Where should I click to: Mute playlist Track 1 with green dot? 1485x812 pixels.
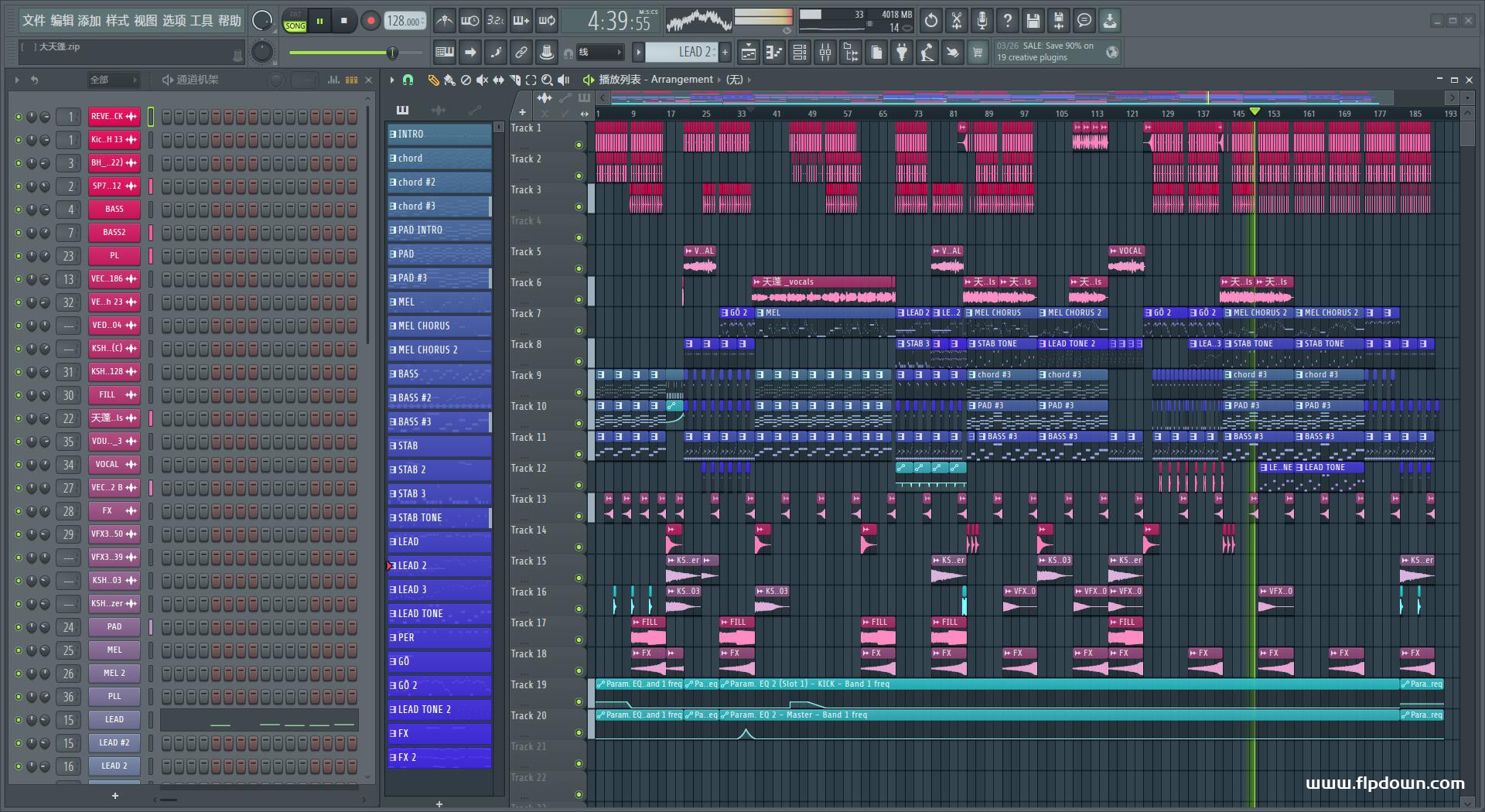click(x=579, y=145)
